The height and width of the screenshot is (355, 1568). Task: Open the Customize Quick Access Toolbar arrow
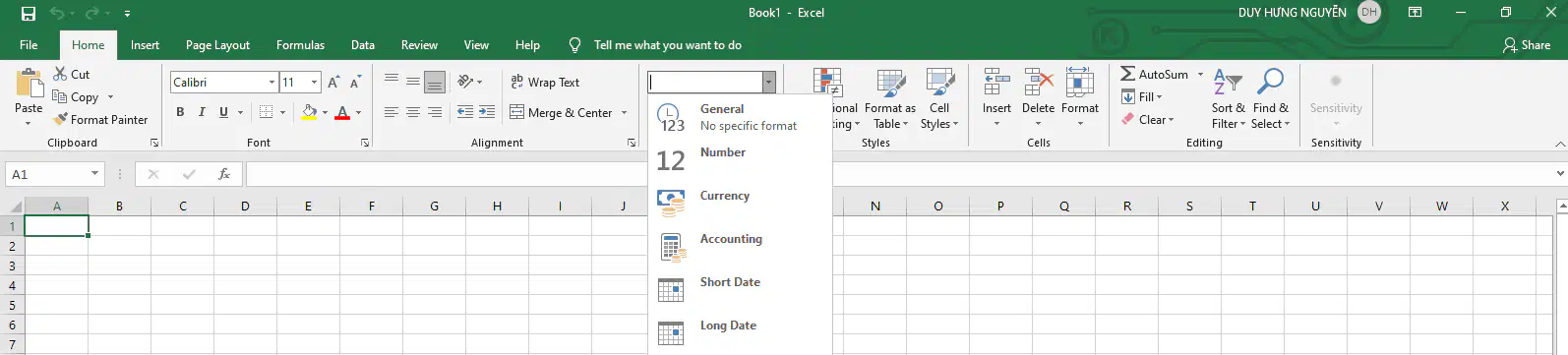[128, 14]
